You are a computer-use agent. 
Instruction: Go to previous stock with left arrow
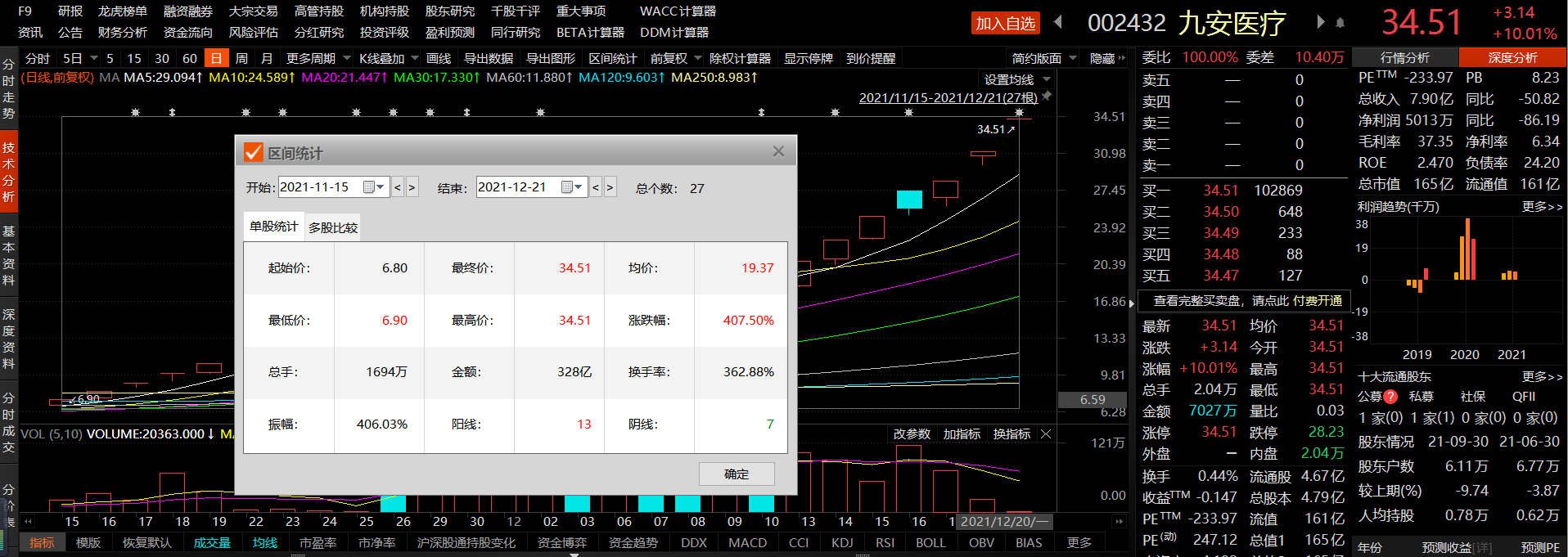1058,22
